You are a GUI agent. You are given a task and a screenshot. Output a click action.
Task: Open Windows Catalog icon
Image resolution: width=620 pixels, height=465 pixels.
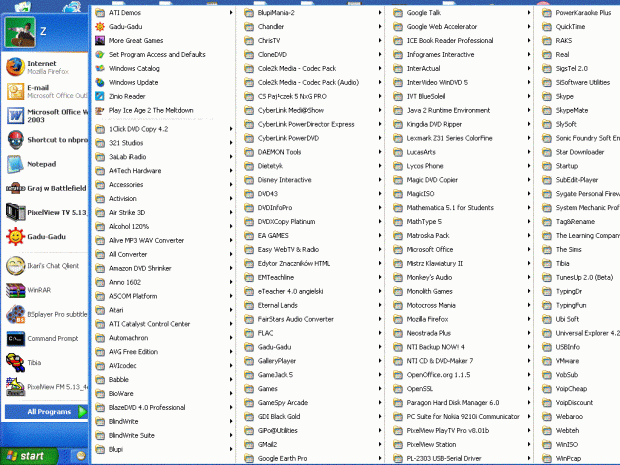point(100,68)
